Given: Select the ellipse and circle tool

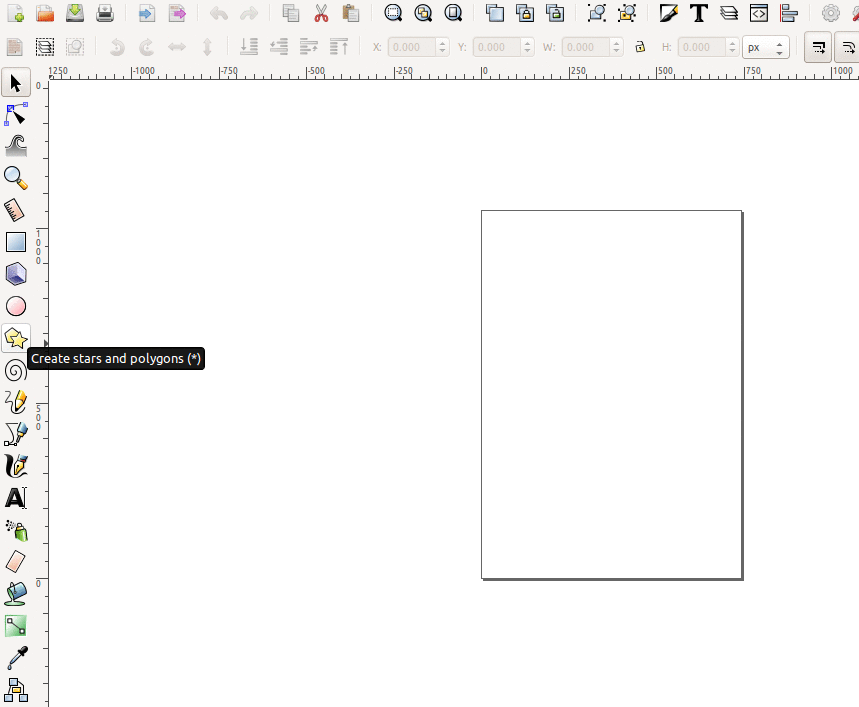Looking at the screenshot, I should (x=16, y=306).
